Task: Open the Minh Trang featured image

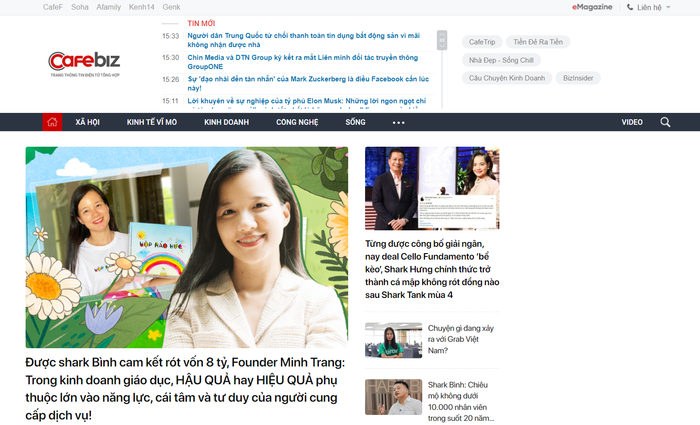Action: [x=187, y=247]
